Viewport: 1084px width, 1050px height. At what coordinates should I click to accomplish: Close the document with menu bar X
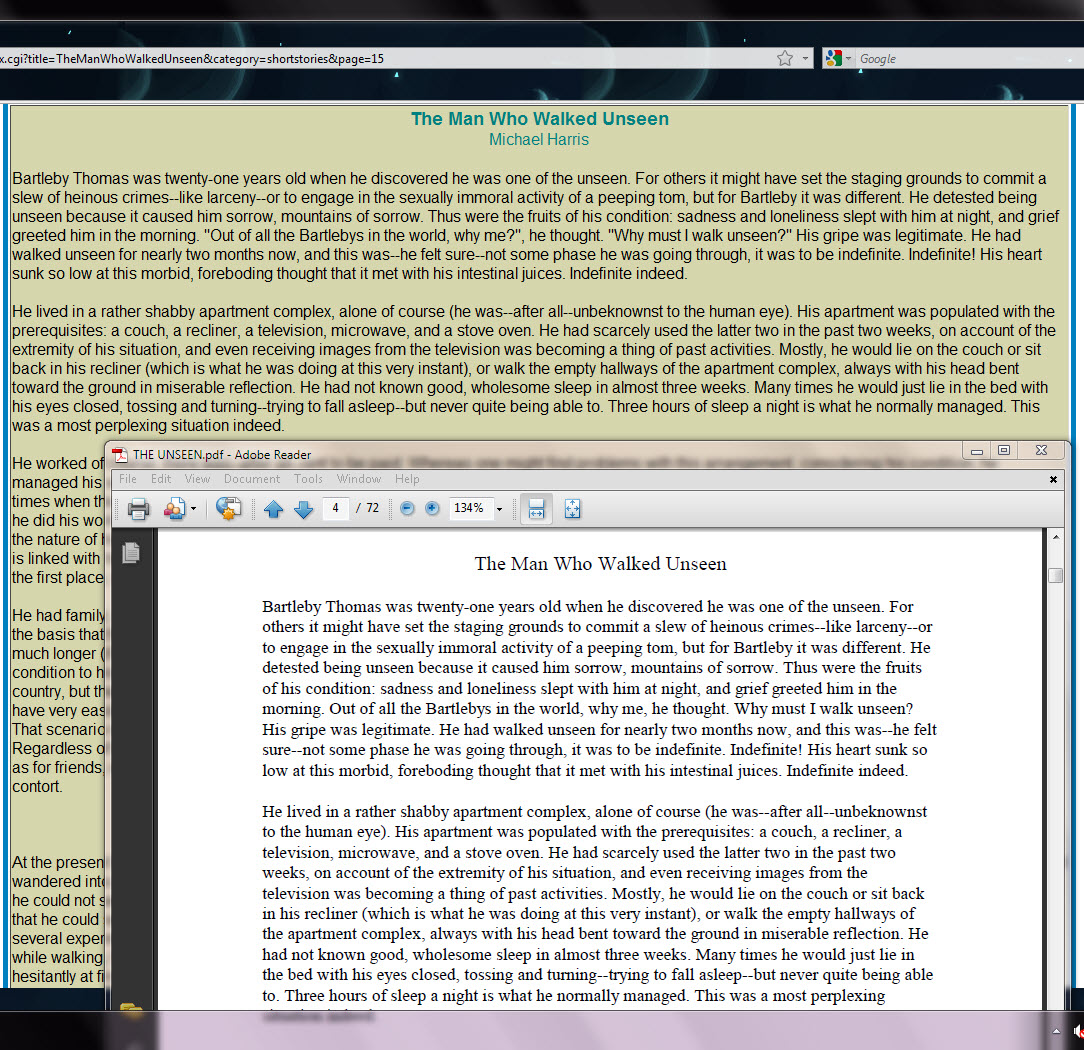(1053, 479)
